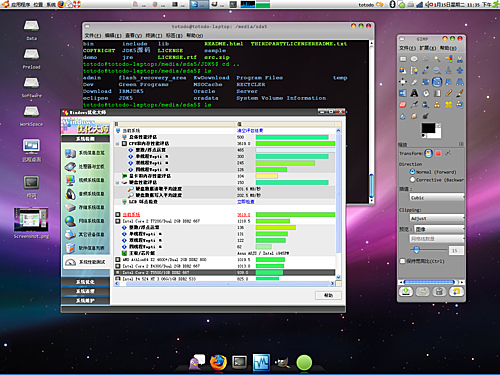Collapse the CPU and memory performance tree row
500x375 pixels.
pyautogui.click(x=117, y=144)
